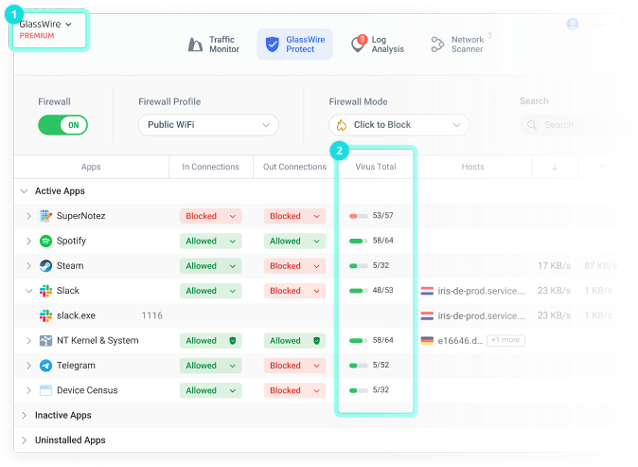Sort by the download arrow column
This screenshot has width=638, height=467.
point(555,167)
